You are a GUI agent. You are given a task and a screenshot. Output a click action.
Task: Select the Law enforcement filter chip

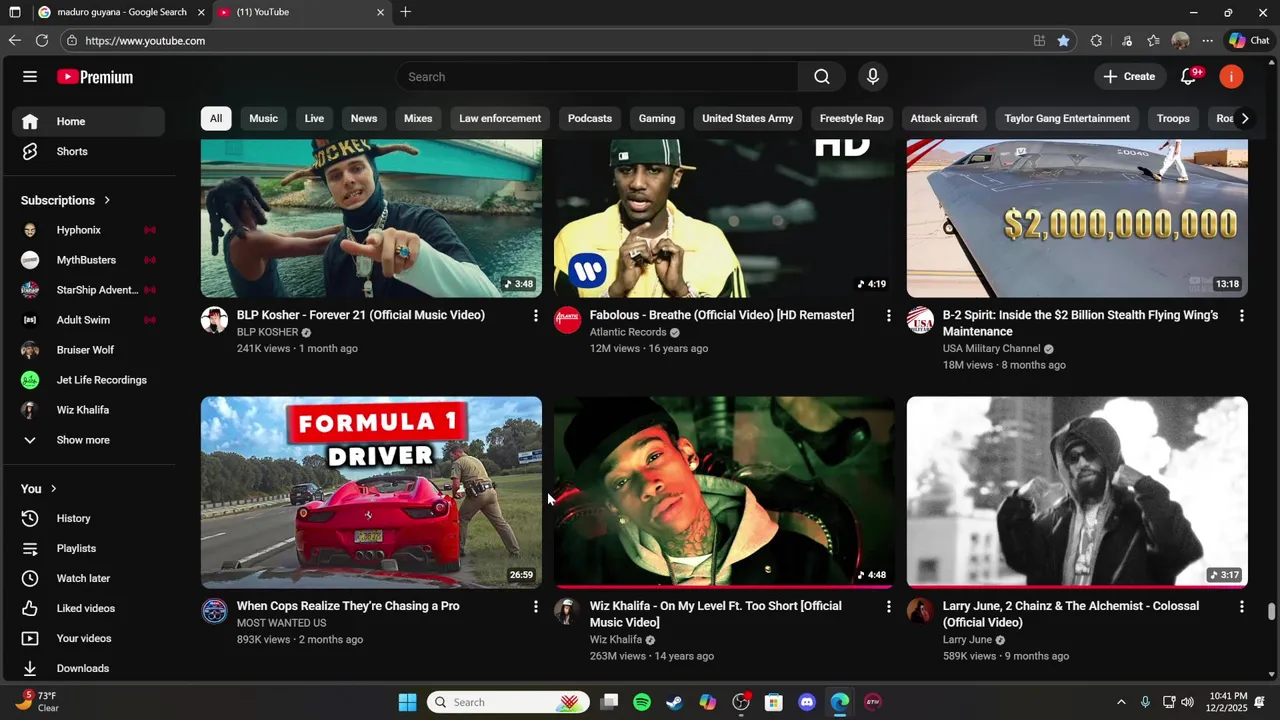(500, 119)
